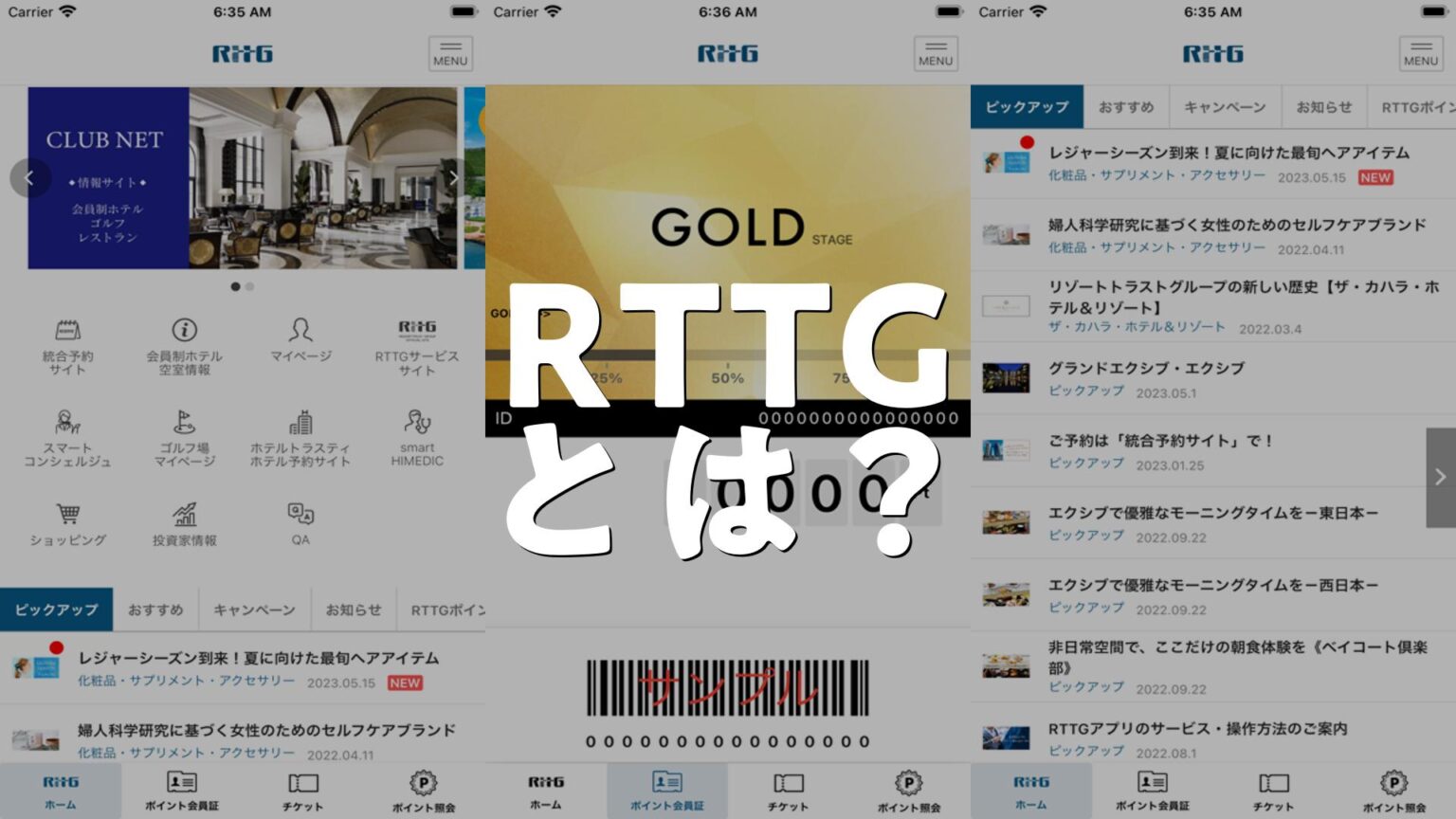Tap チケット in the bottom bar
Viewport: 1456px width, 819px height.
(301, 789)
